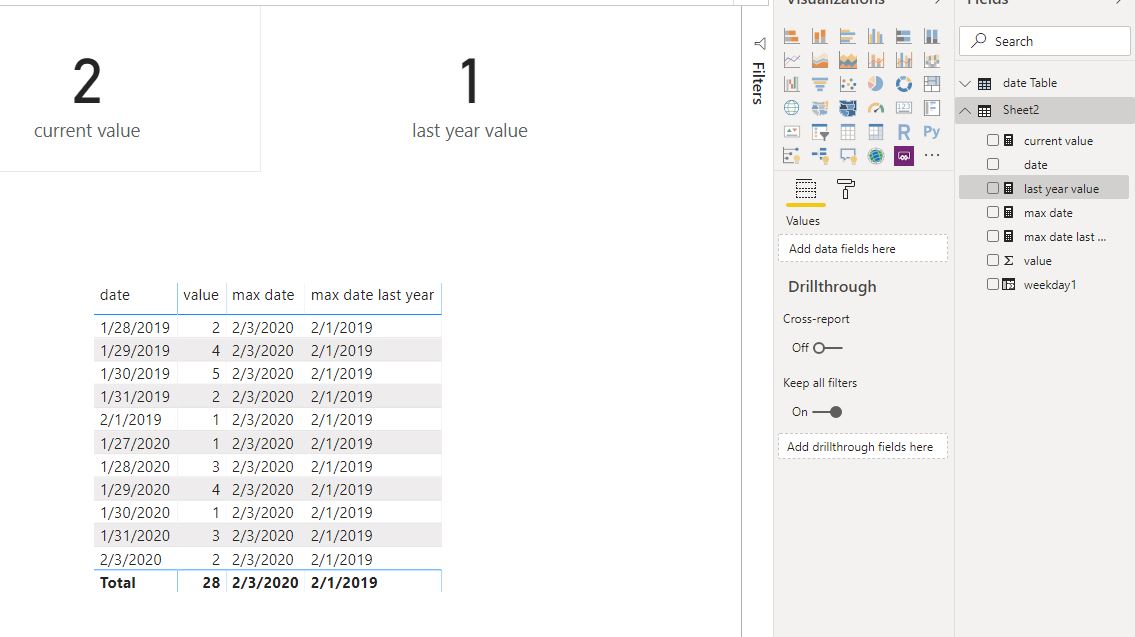The image size is (1135, 637).
Task: Select the treemap visual
Action: tap(932, 84)
